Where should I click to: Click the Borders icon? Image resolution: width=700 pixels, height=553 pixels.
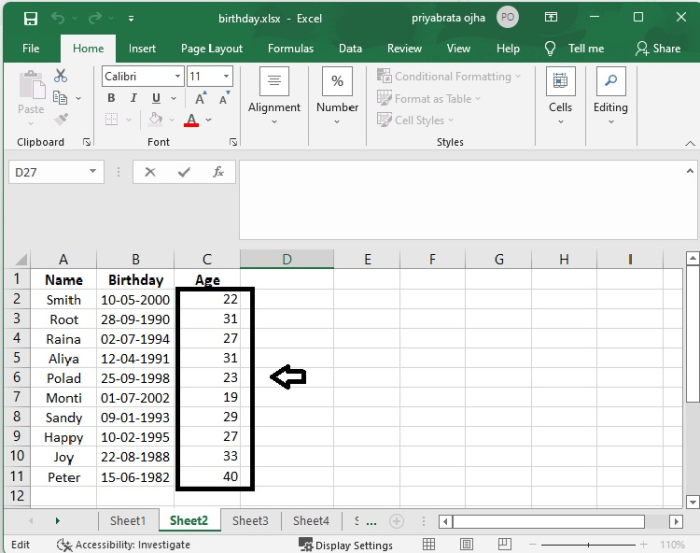(111, 119)
